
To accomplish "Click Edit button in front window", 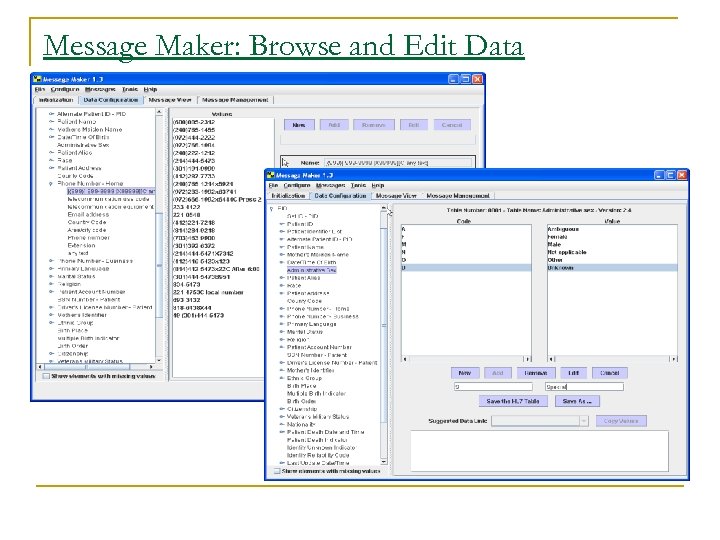I will (574, 373).
